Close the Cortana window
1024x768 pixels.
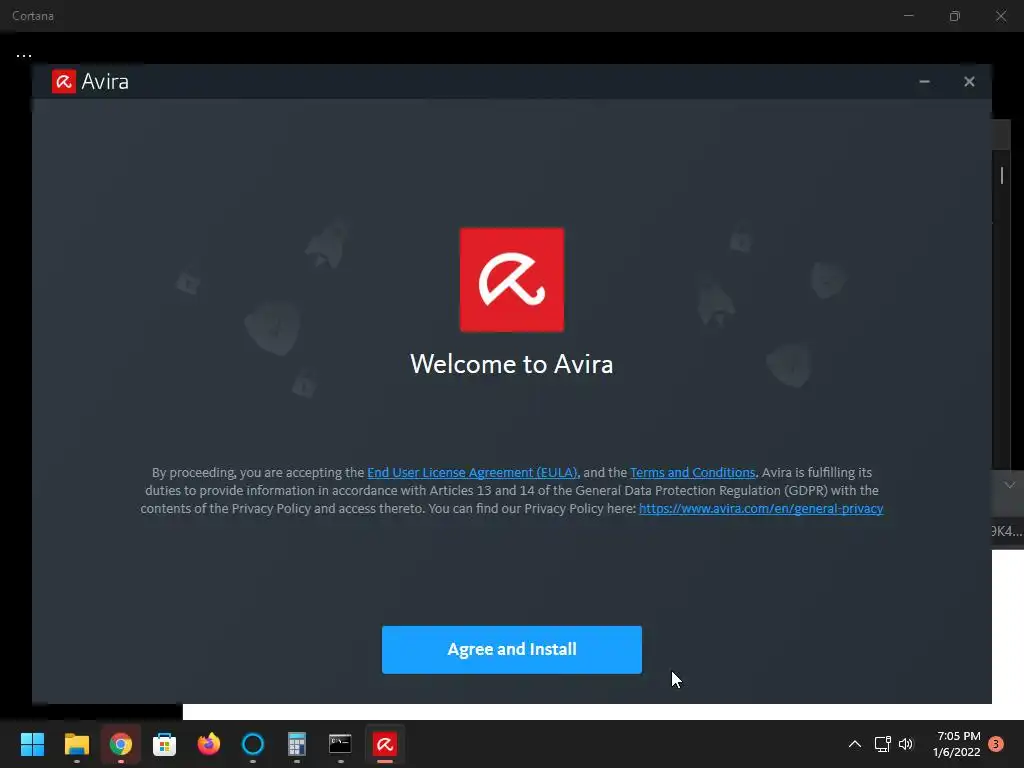pos(1000,16)
